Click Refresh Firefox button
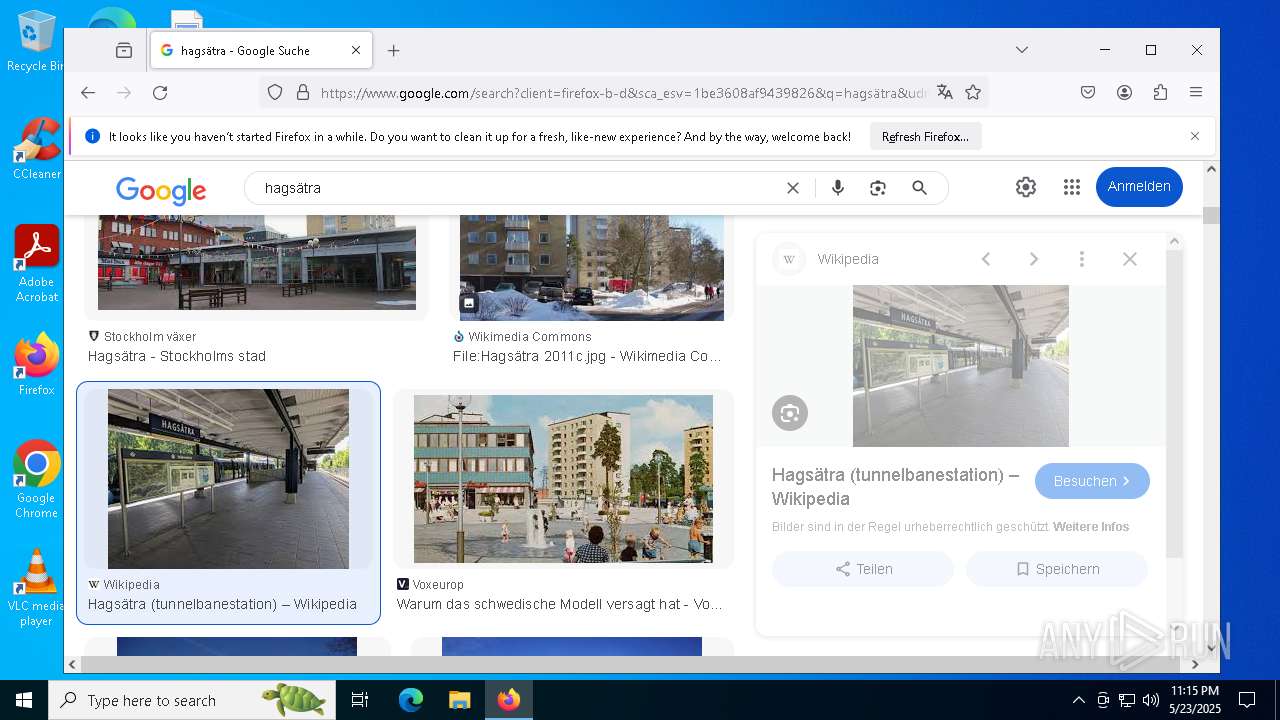Image resolution: width=1280 pixels, height=720 pixels. click(925, 136)
